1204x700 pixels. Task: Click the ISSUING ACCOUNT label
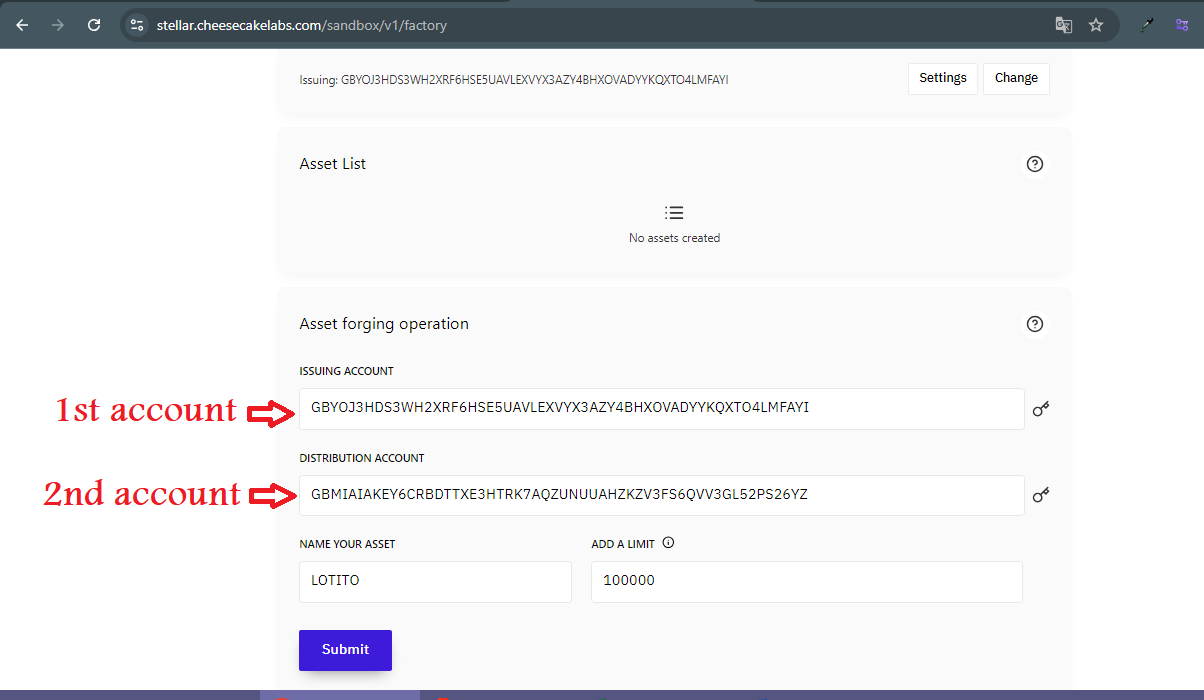click(346, 371)
